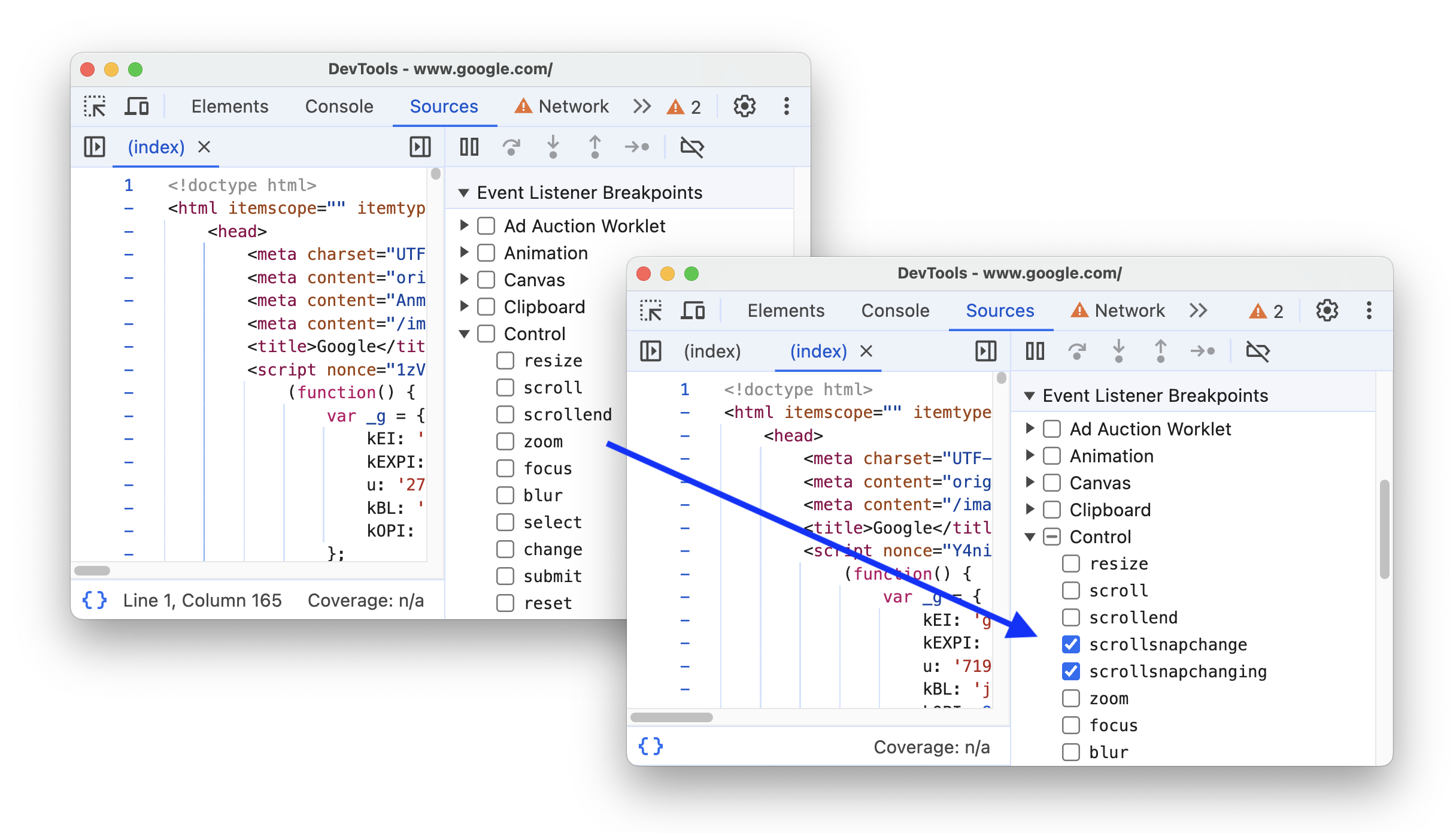Enable scrollsnapchanging event breakpoint
Image resolution: width=1456 pixels, height=833 pixels.
coord(1068,671)
